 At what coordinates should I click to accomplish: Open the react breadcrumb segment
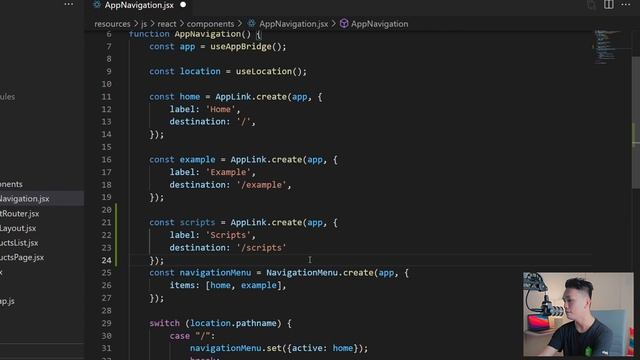click(167, 24)
